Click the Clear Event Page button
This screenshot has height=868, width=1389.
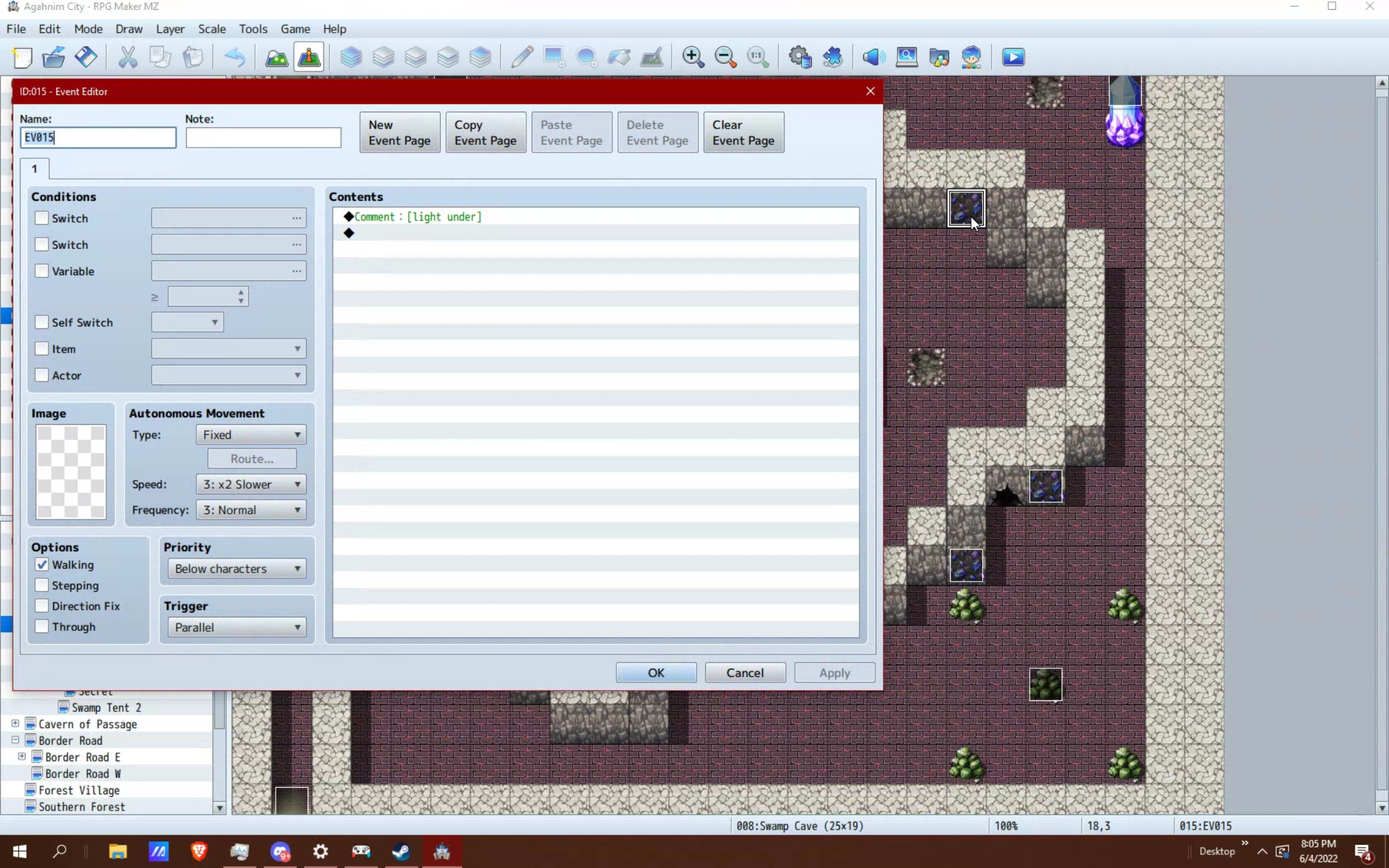(744, 132)
